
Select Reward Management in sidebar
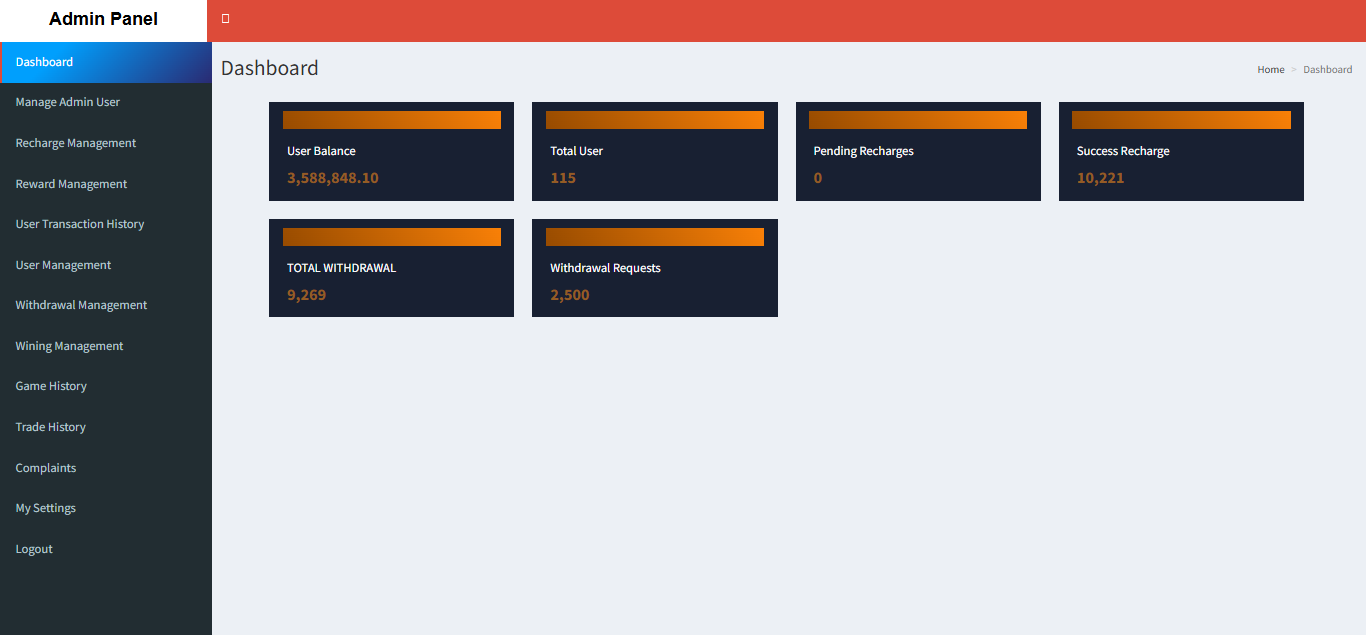(x=72, y=184)
